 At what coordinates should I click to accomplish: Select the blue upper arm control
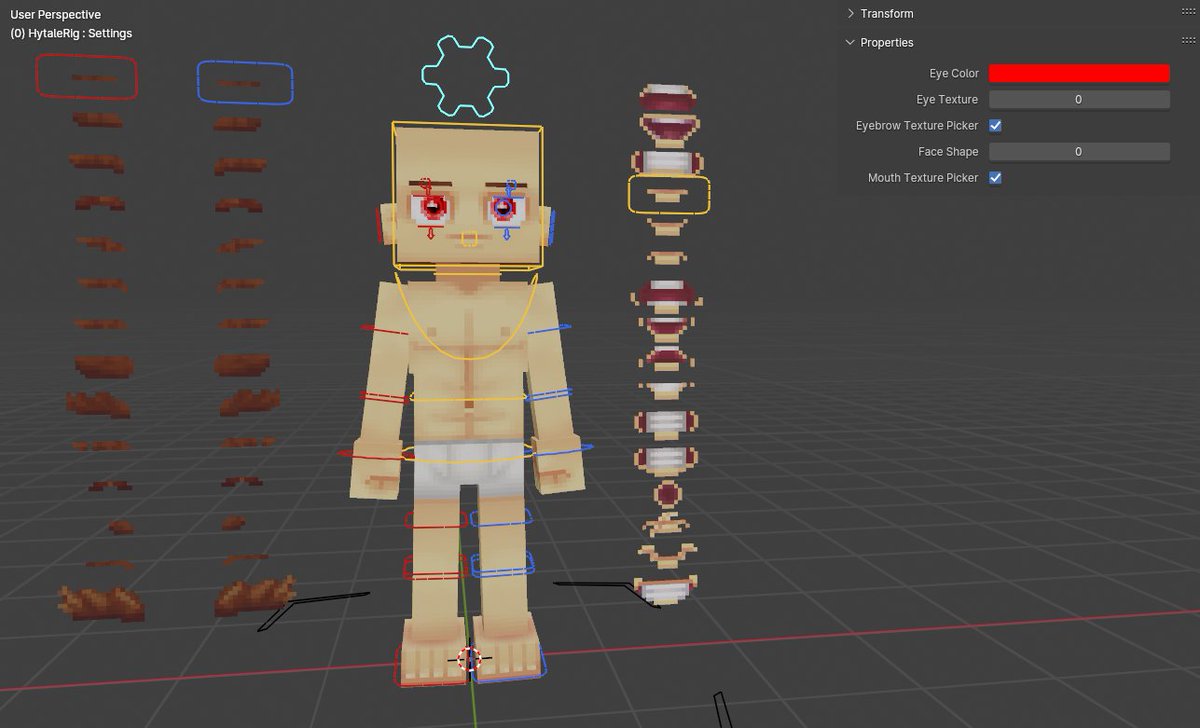(549, 329)
